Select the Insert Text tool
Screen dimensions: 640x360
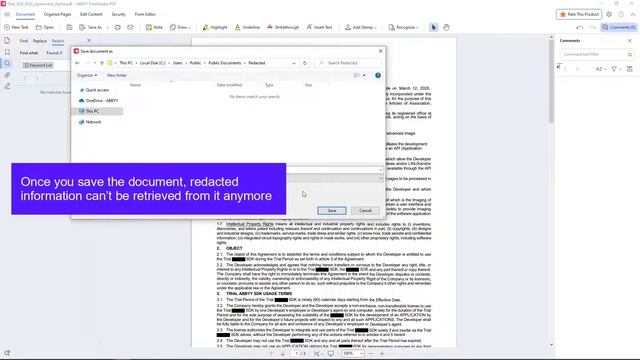(x=319, y=27)
